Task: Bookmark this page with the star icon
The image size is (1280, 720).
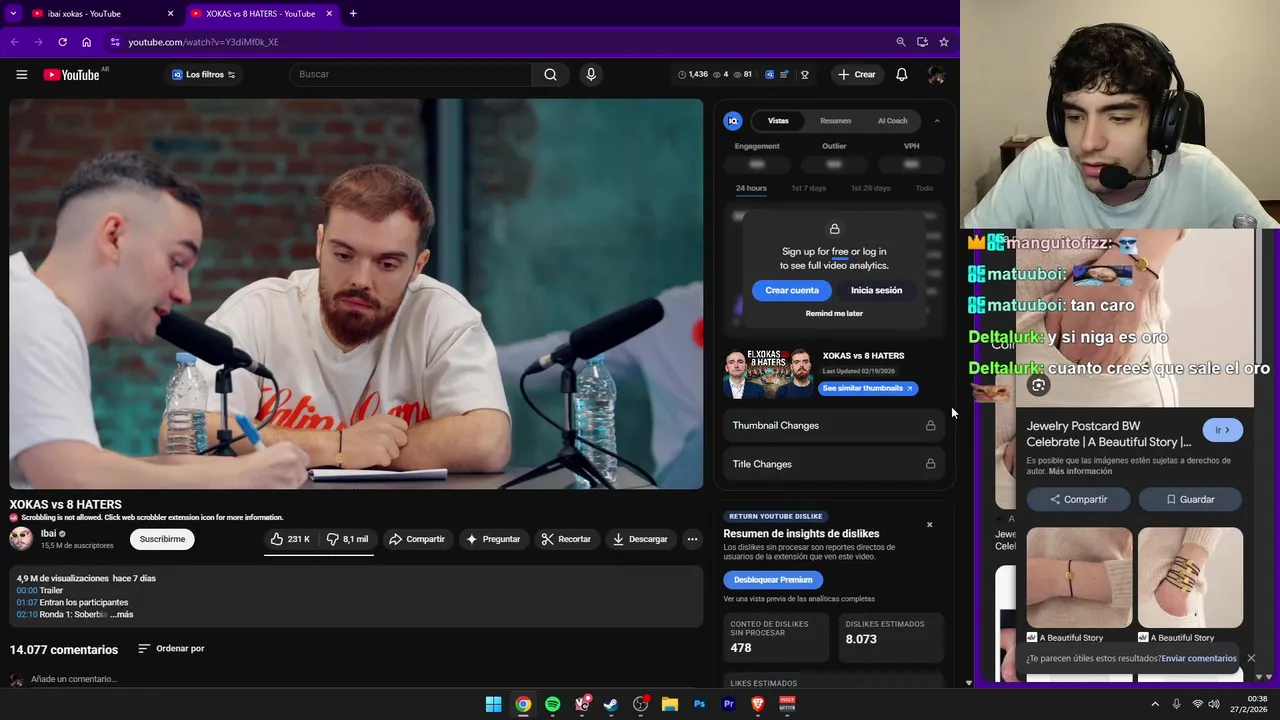Action: pos(944,42)
